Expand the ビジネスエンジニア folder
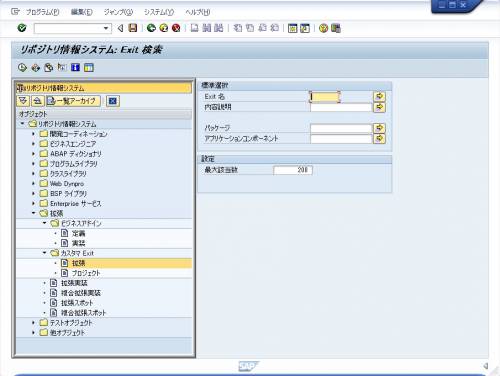Image resolution: width=500 pixels, height=376 pixels. coord(33,144)
